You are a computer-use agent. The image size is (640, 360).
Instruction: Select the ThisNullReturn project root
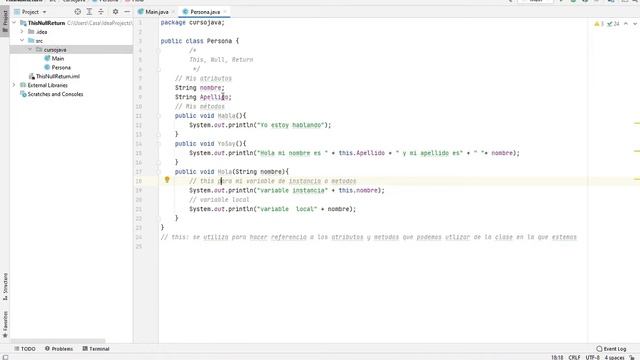(x=46, y=23)
